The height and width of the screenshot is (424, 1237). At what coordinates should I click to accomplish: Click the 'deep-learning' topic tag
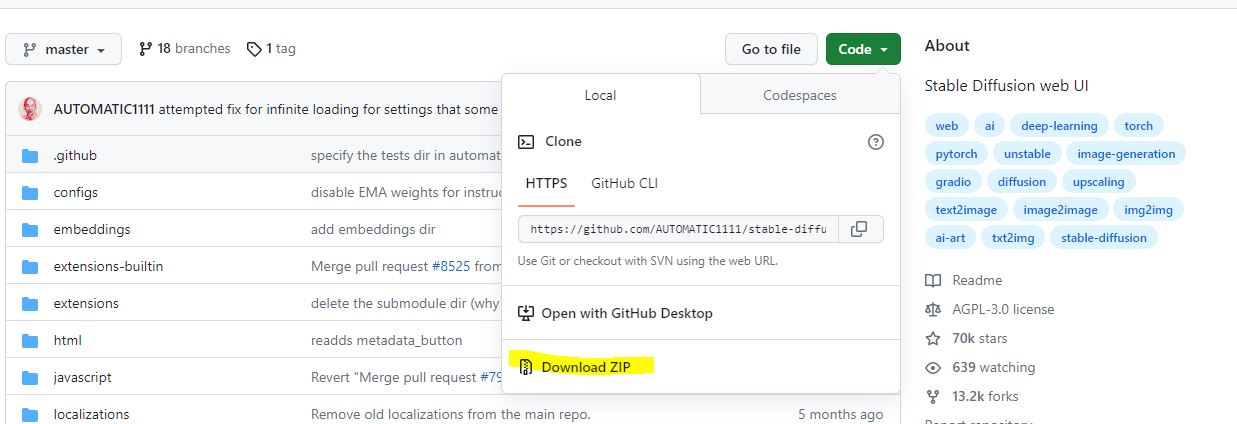pos(1059,125)
